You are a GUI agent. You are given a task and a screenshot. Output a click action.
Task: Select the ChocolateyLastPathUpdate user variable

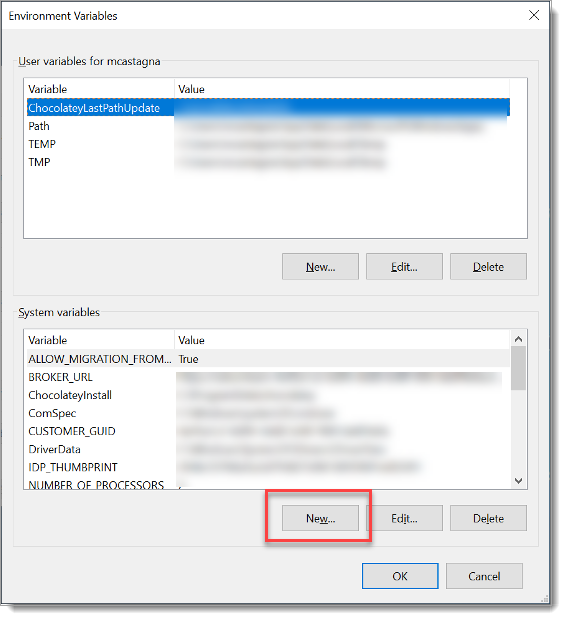268,108
